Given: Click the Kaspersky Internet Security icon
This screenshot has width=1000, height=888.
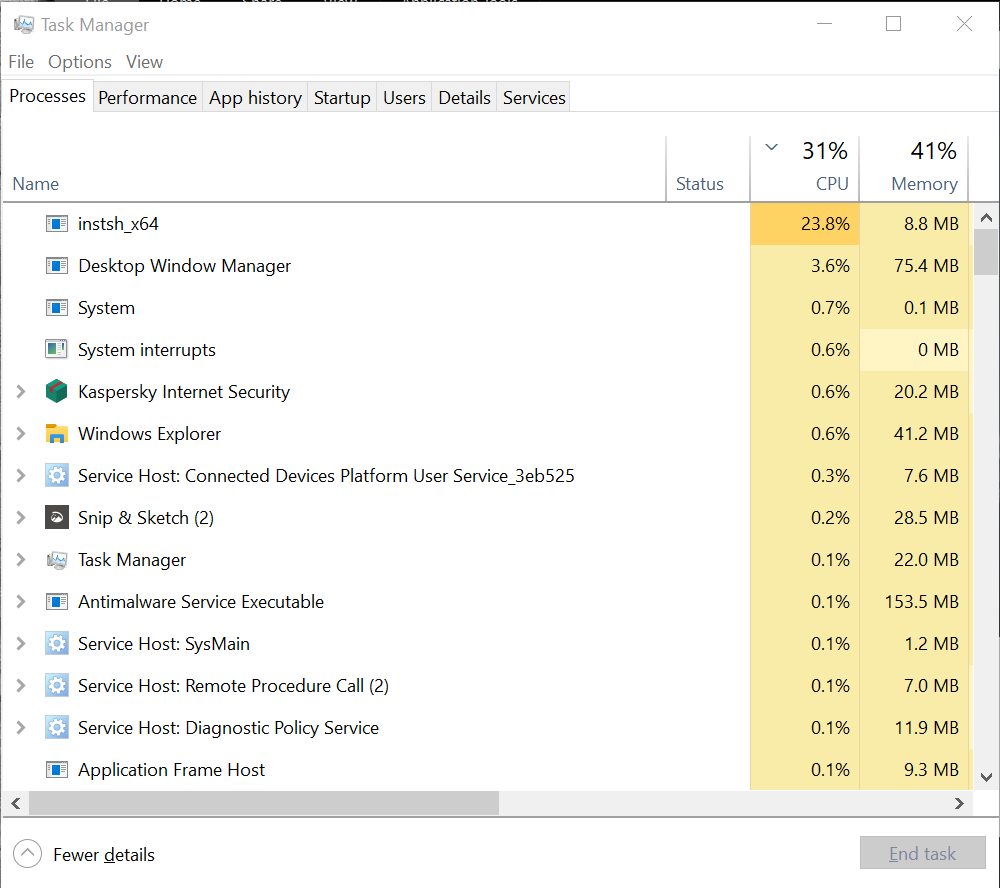Looking at the screenshot, I should click(57, 392).
